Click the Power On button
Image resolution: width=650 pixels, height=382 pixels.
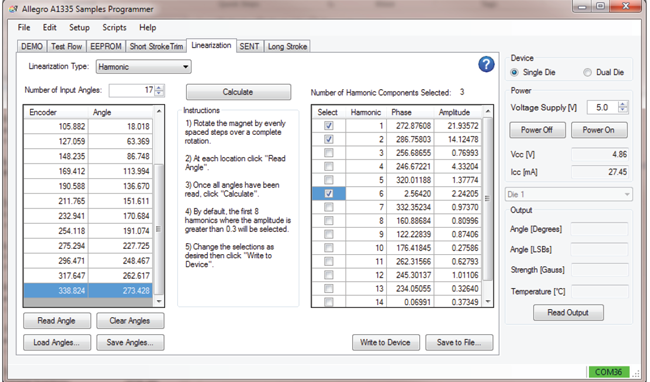pos(599,130)
